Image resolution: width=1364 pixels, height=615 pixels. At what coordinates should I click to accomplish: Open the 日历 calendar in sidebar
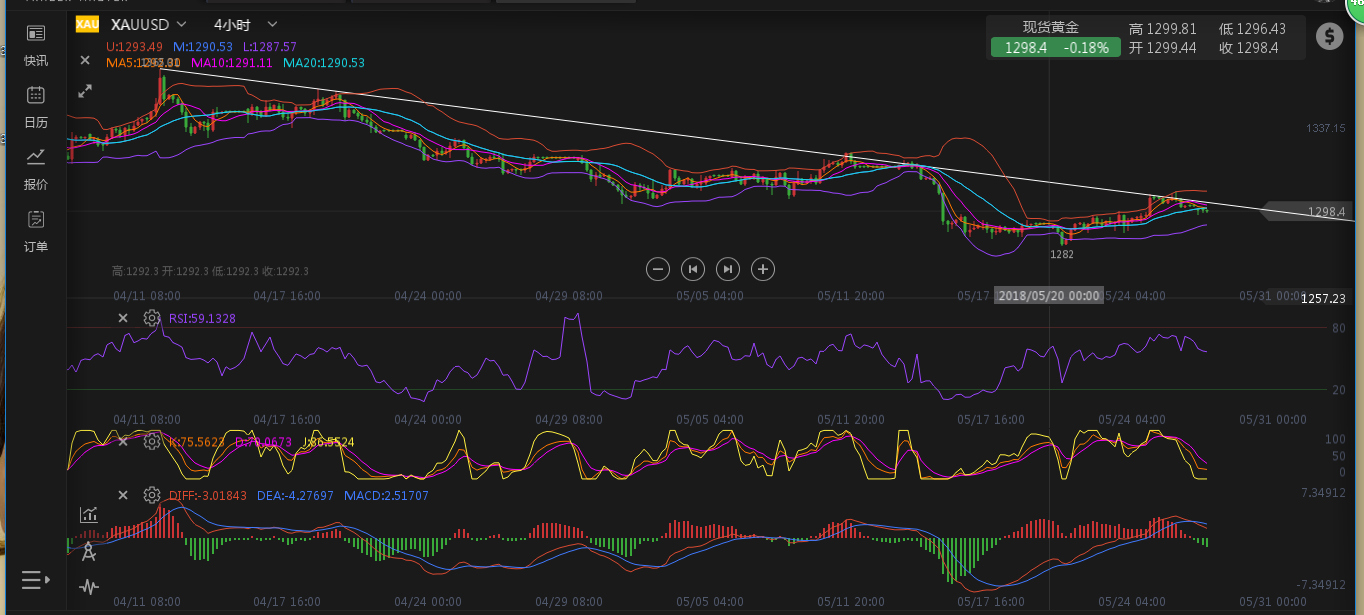click(x=36, y=107)
